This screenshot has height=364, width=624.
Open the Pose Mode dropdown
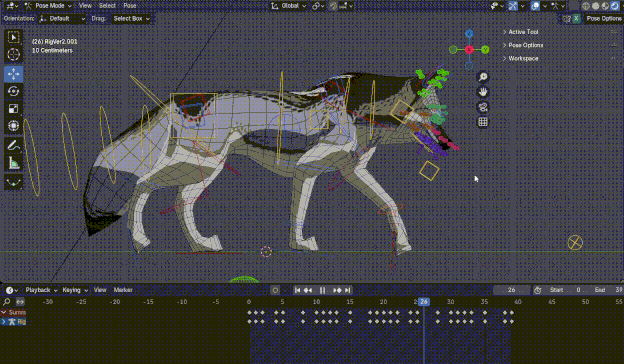(x=49, y=6)
